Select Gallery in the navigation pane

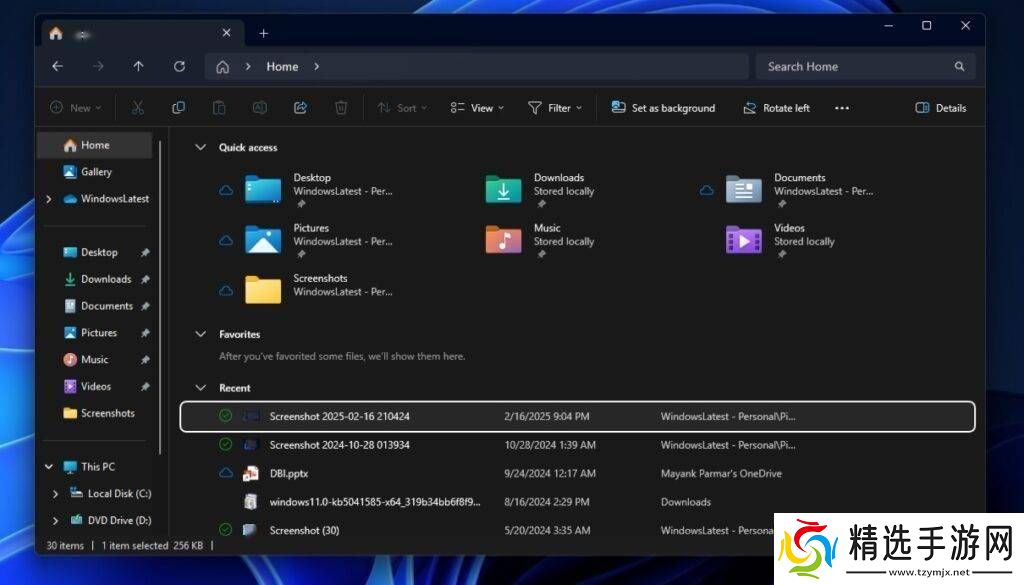coord(96,172)
